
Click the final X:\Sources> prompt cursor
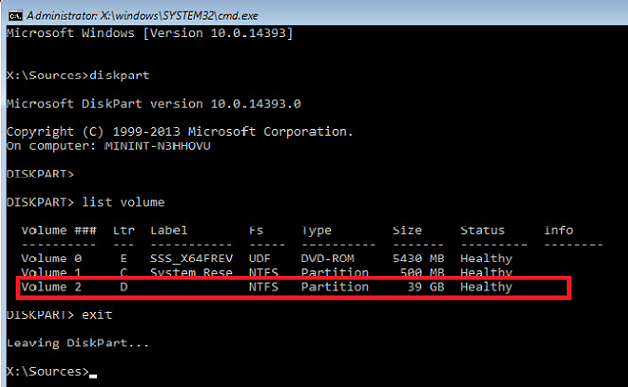click(93, 376)
